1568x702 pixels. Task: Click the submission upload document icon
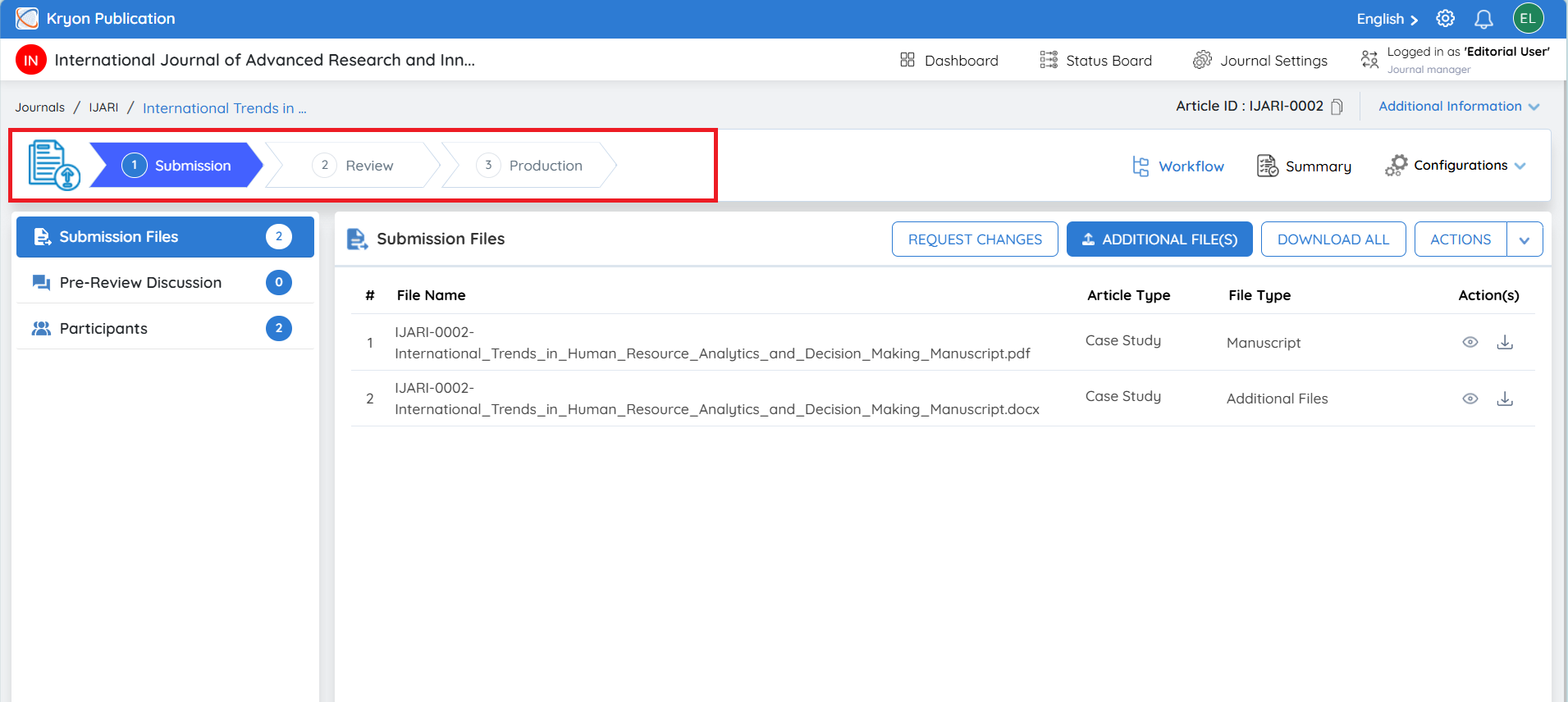pyautogui.click(x=54, y=165)
